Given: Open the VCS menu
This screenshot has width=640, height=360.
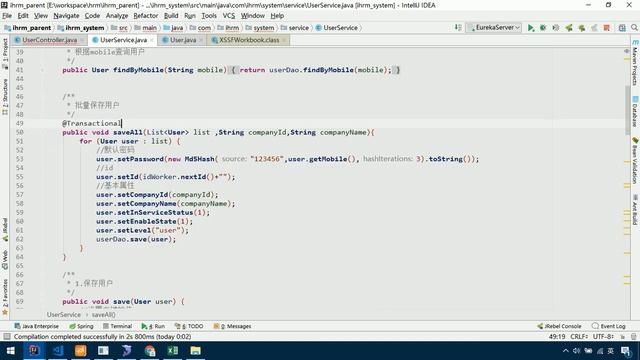Looking at the screenshot, I should pyautogui.click(x=229, y=16).
